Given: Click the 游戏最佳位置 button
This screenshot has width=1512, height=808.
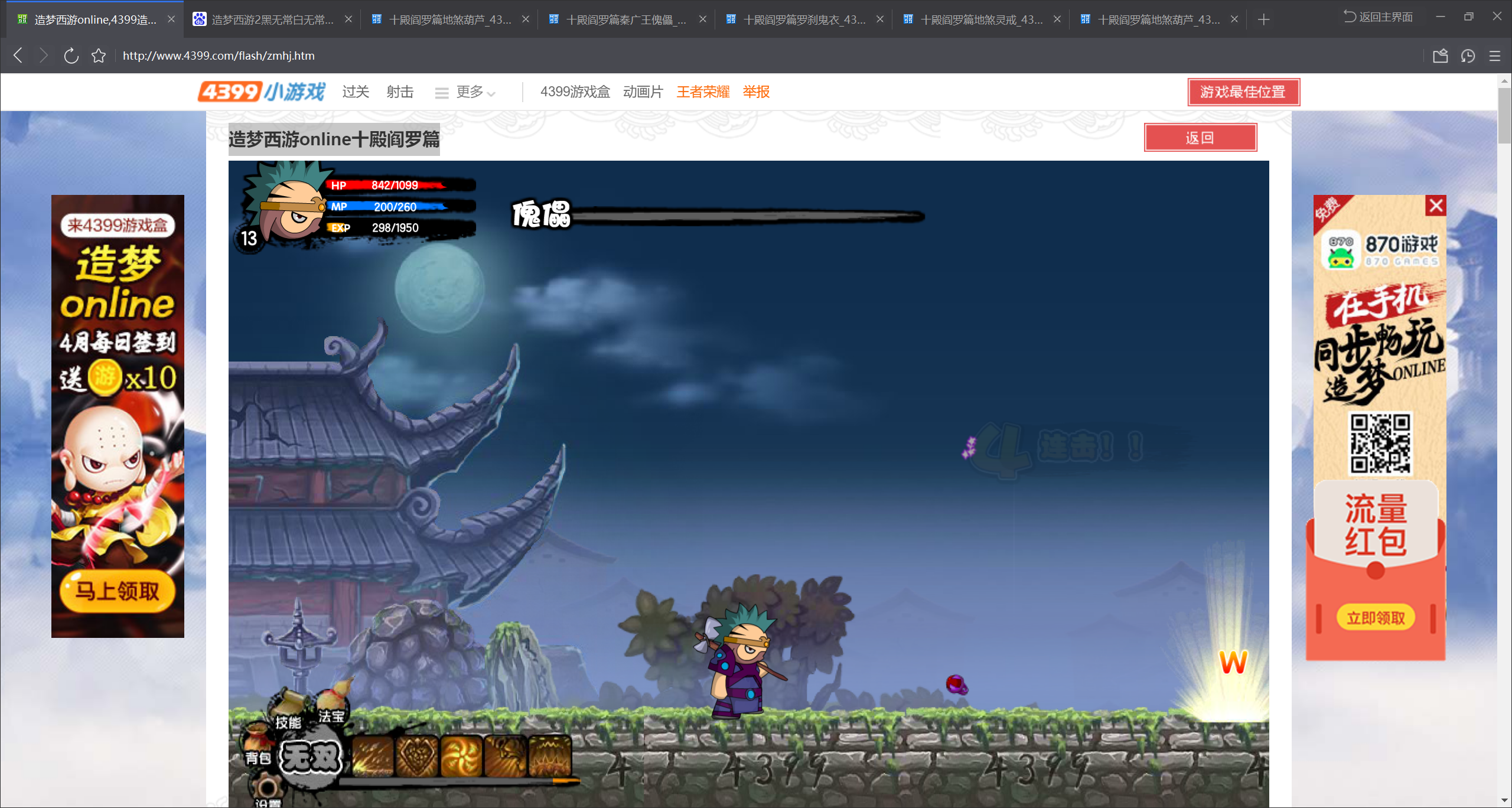Looking at the screenshot, I should click(x=1243, y=92).
